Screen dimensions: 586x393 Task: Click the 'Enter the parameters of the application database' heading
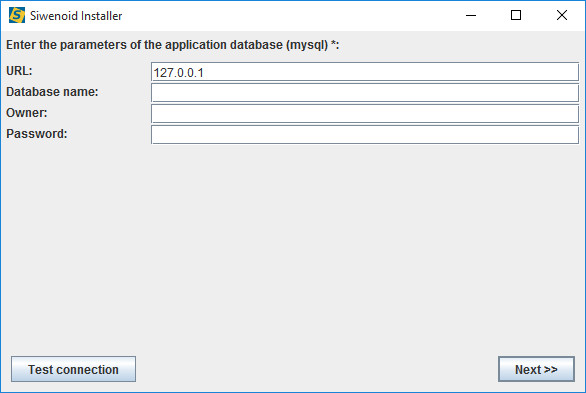[x=173, y=45]
